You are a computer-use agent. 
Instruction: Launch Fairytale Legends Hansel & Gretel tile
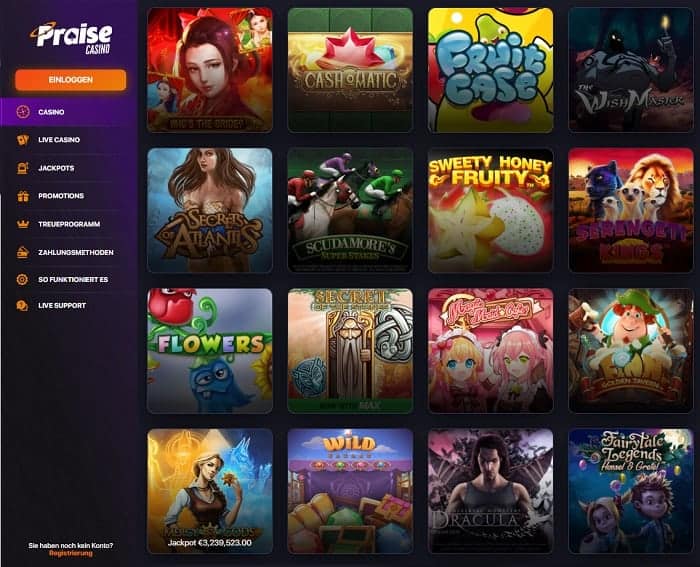pos(631,491)
